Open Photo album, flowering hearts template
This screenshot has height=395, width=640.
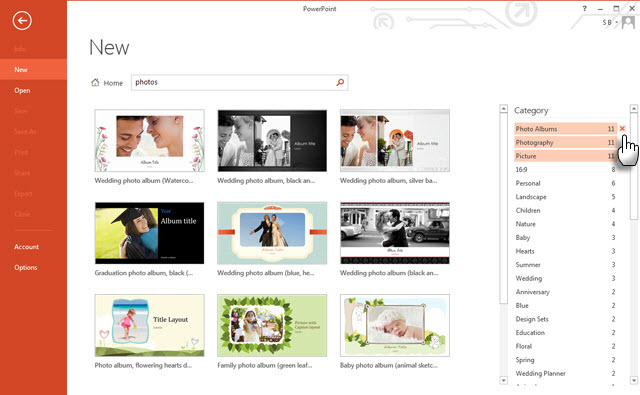tap(149, 325)
